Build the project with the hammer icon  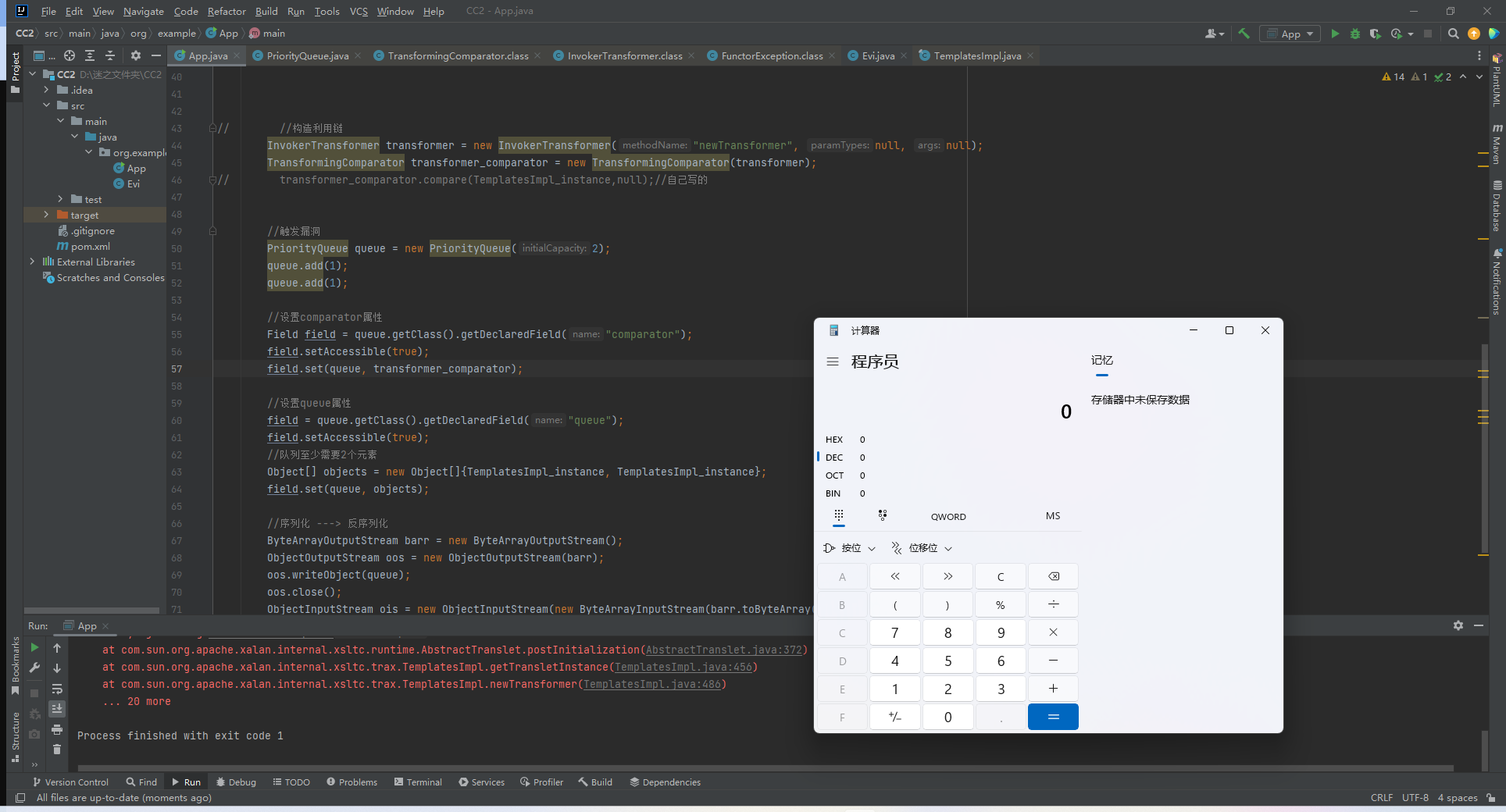(x=1244, y=34)
